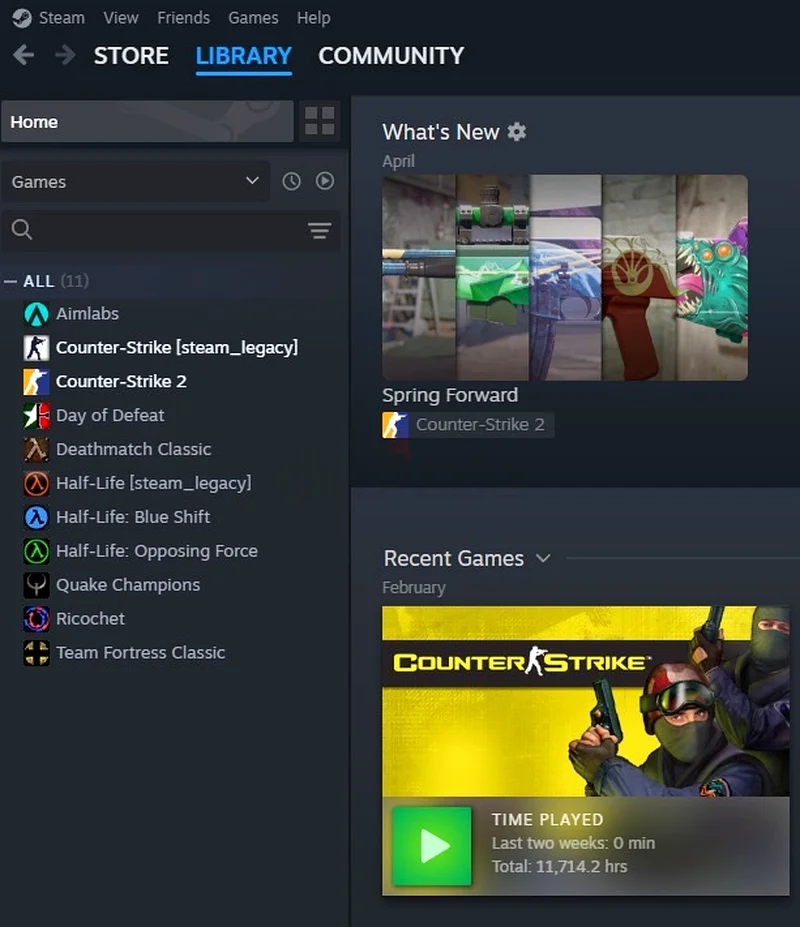Switch to the STORE tab

(x=131, y=56)
